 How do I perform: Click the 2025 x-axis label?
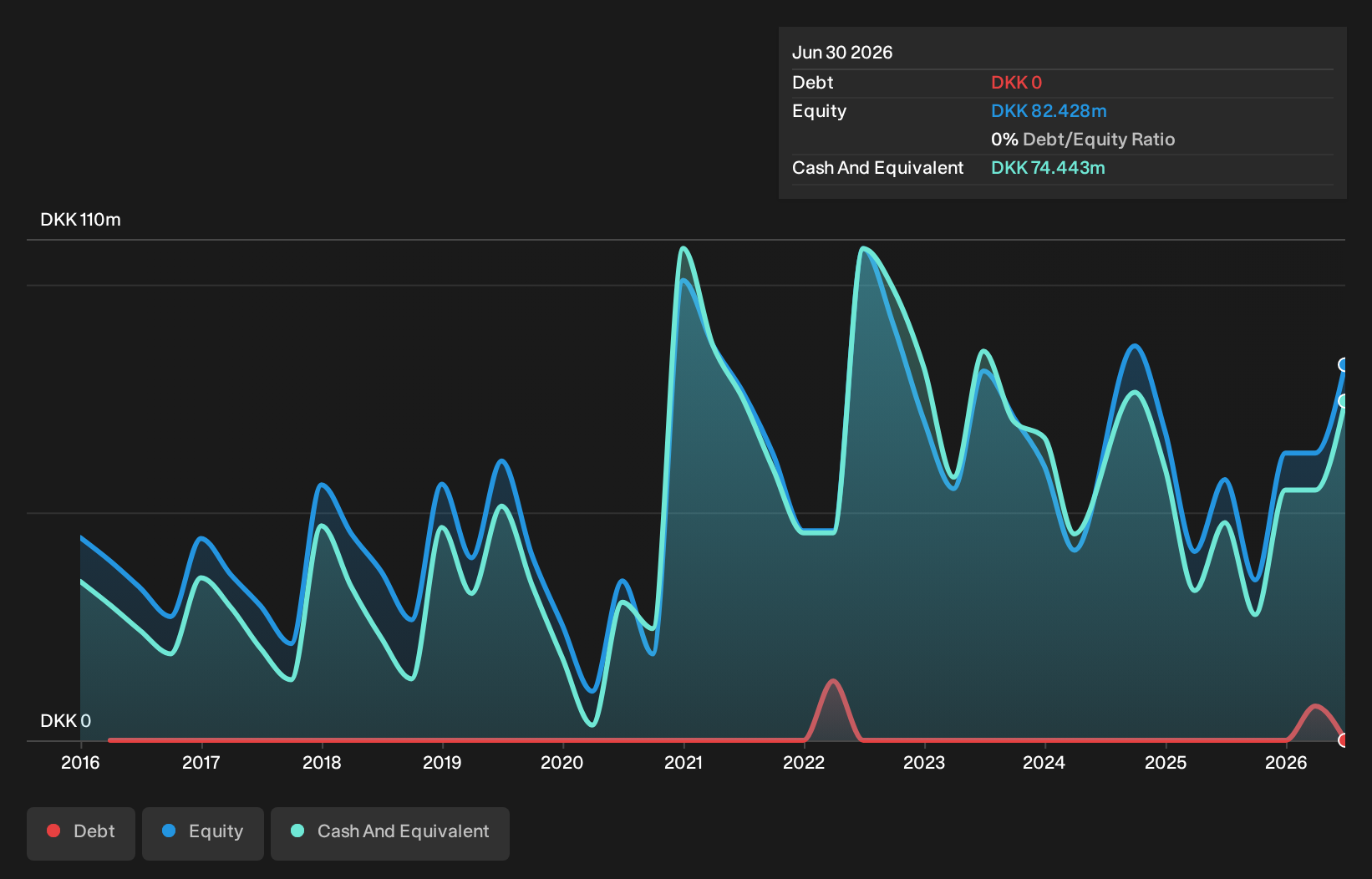pos(1166,763)
